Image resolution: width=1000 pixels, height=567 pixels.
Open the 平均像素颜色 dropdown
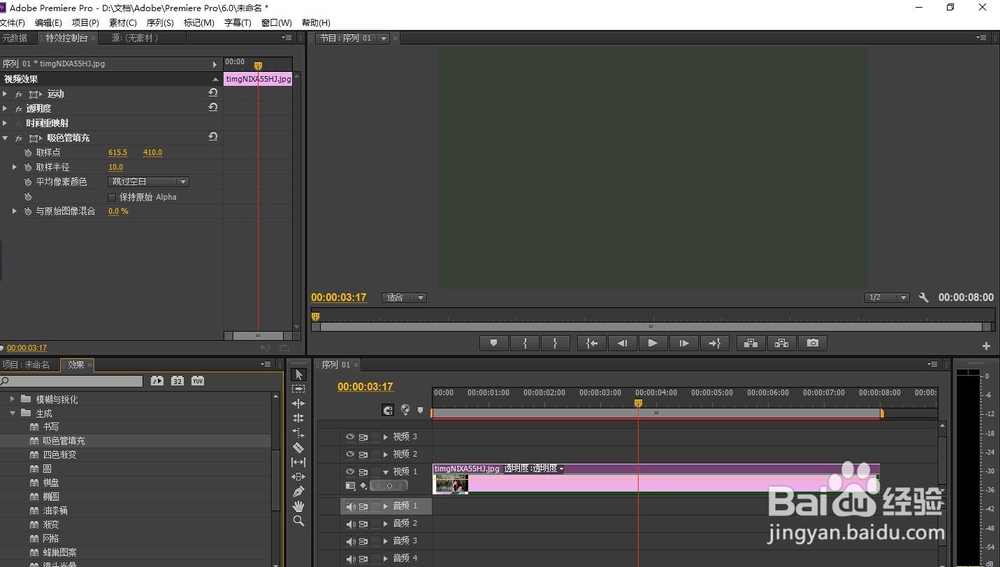pos(148,182)
